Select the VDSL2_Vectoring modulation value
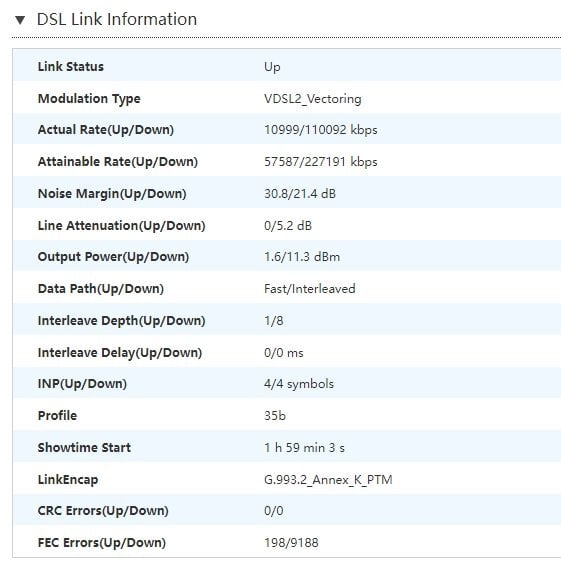The width and height of the screenshot is (561, 586). [x=313, y=99]
